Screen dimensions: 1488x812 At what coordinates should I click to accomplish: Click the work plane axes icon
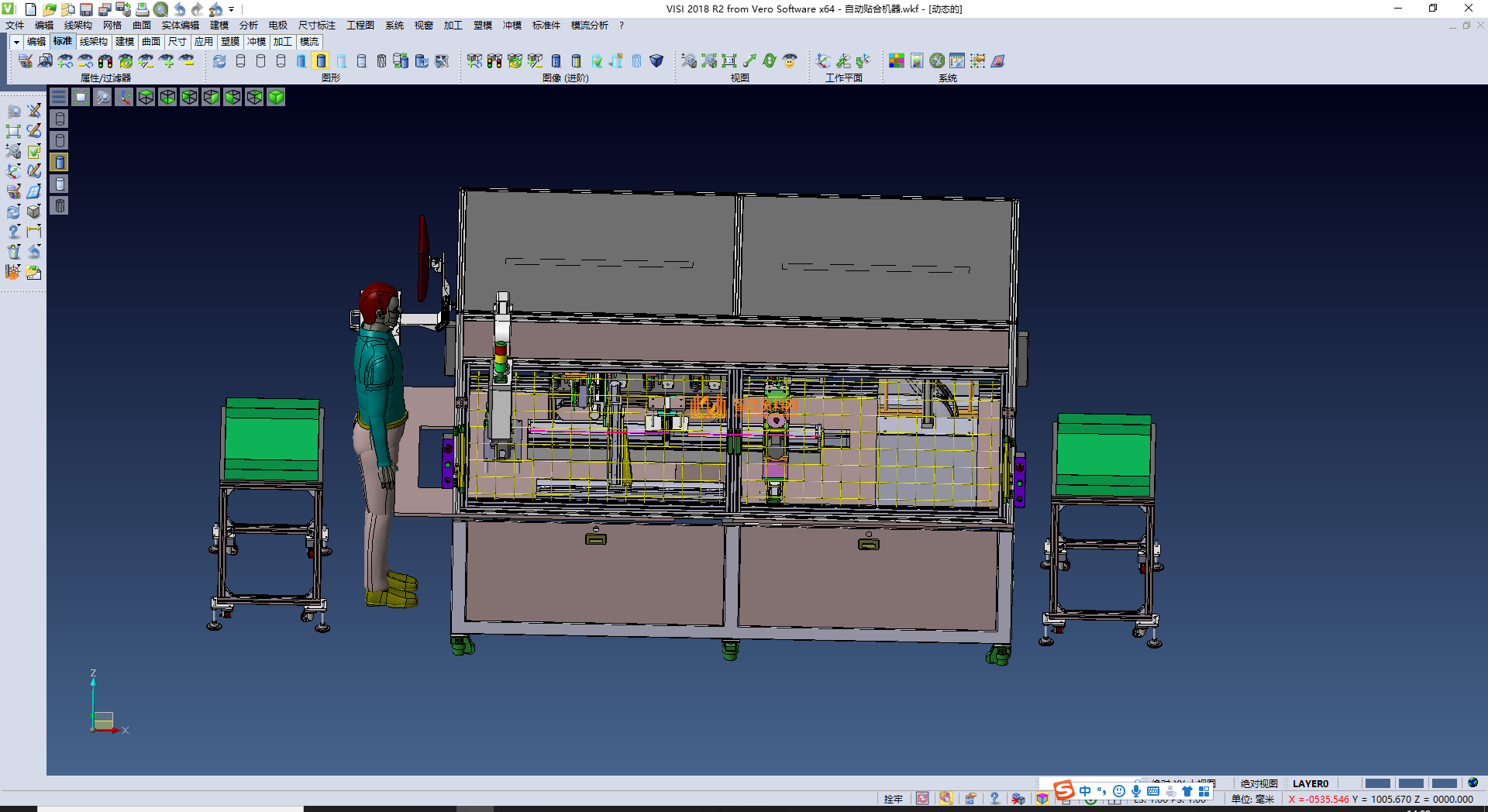coord(823,60)
